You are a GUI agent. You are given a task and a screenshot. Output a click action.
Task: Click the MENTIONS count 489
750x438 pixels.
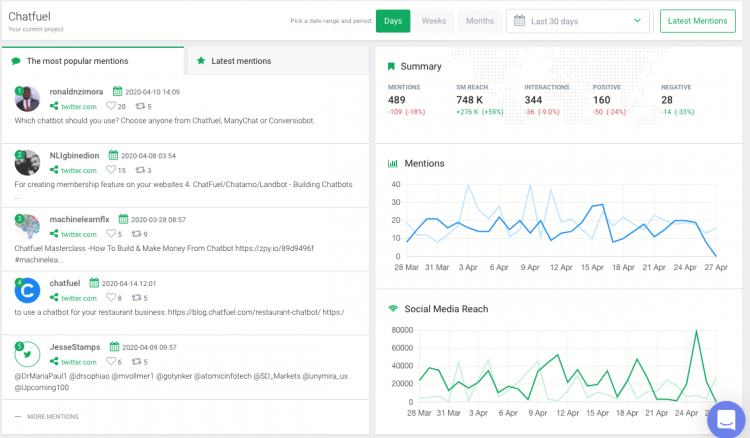click(397, 100)
